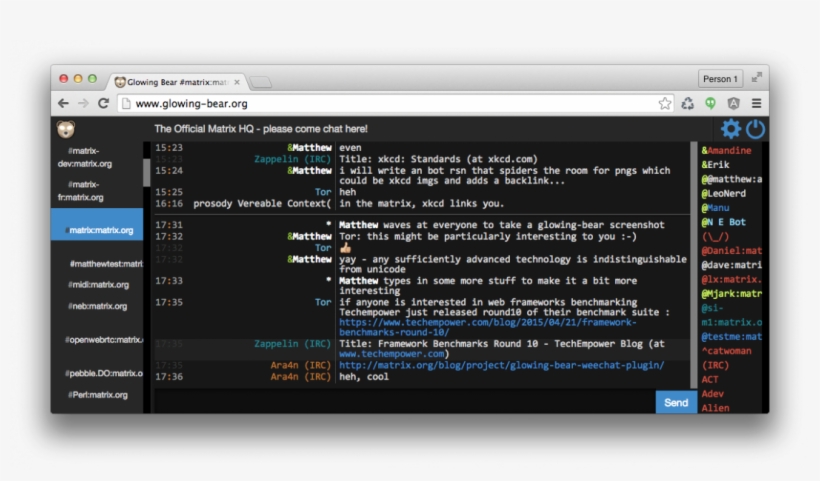Open the Chrome hamburger menu
The image size is (820, 481).
[756, 103]
